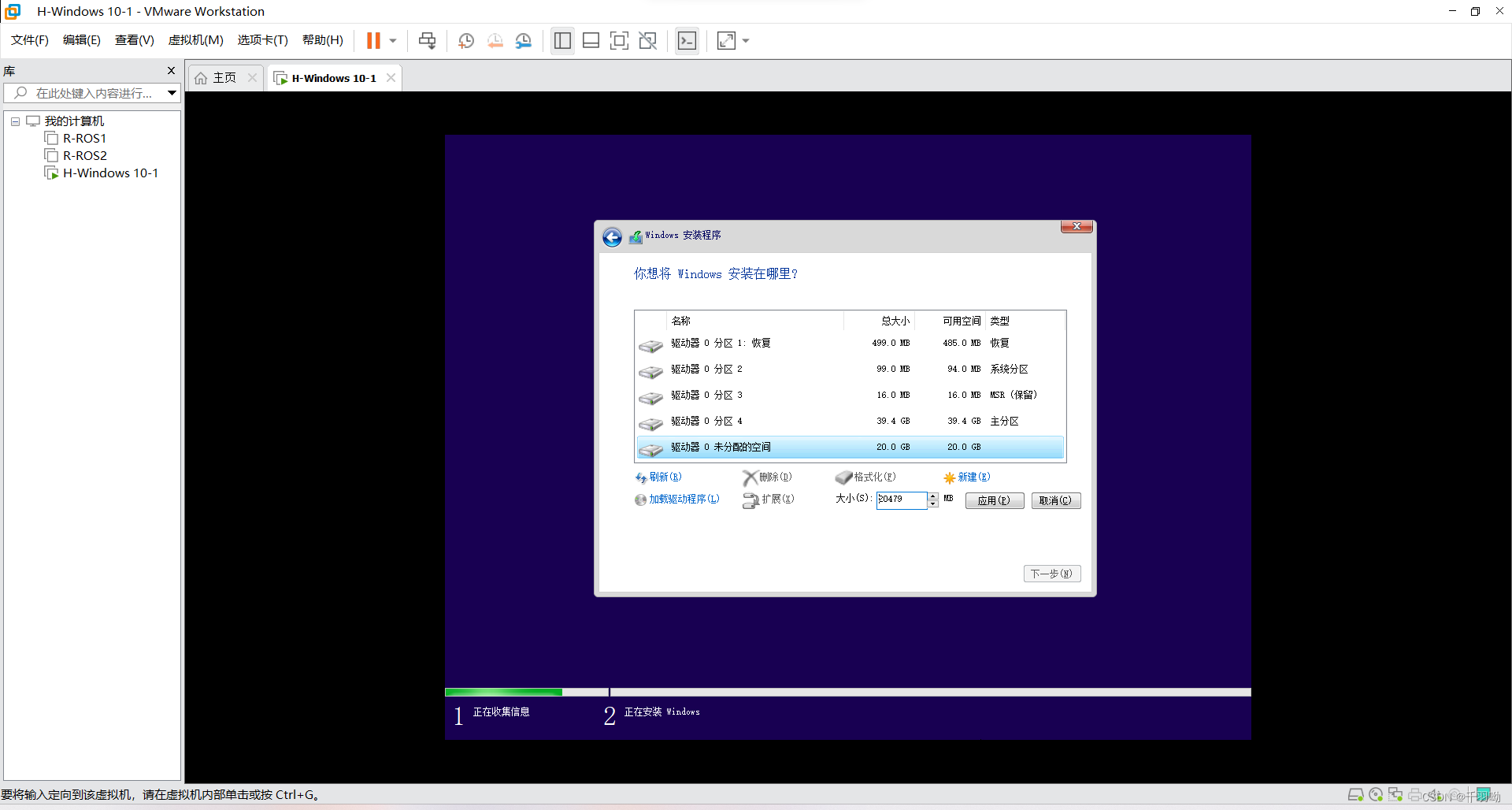1512x810 pixels.
Task: Open stretch display dropdown arrow
Action: click(746, 40)
